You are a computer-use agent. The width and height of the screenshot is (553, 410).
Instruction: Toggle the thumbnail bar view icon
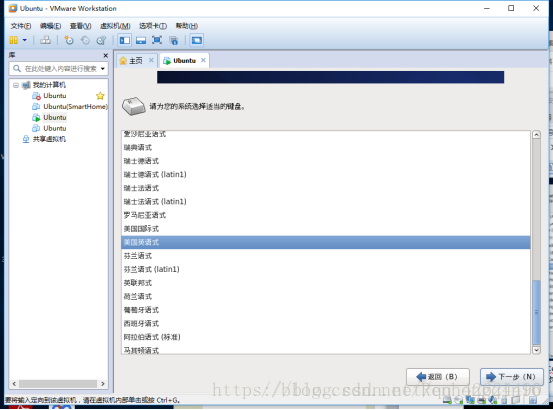pyautogui.click(x=141, y=40)
